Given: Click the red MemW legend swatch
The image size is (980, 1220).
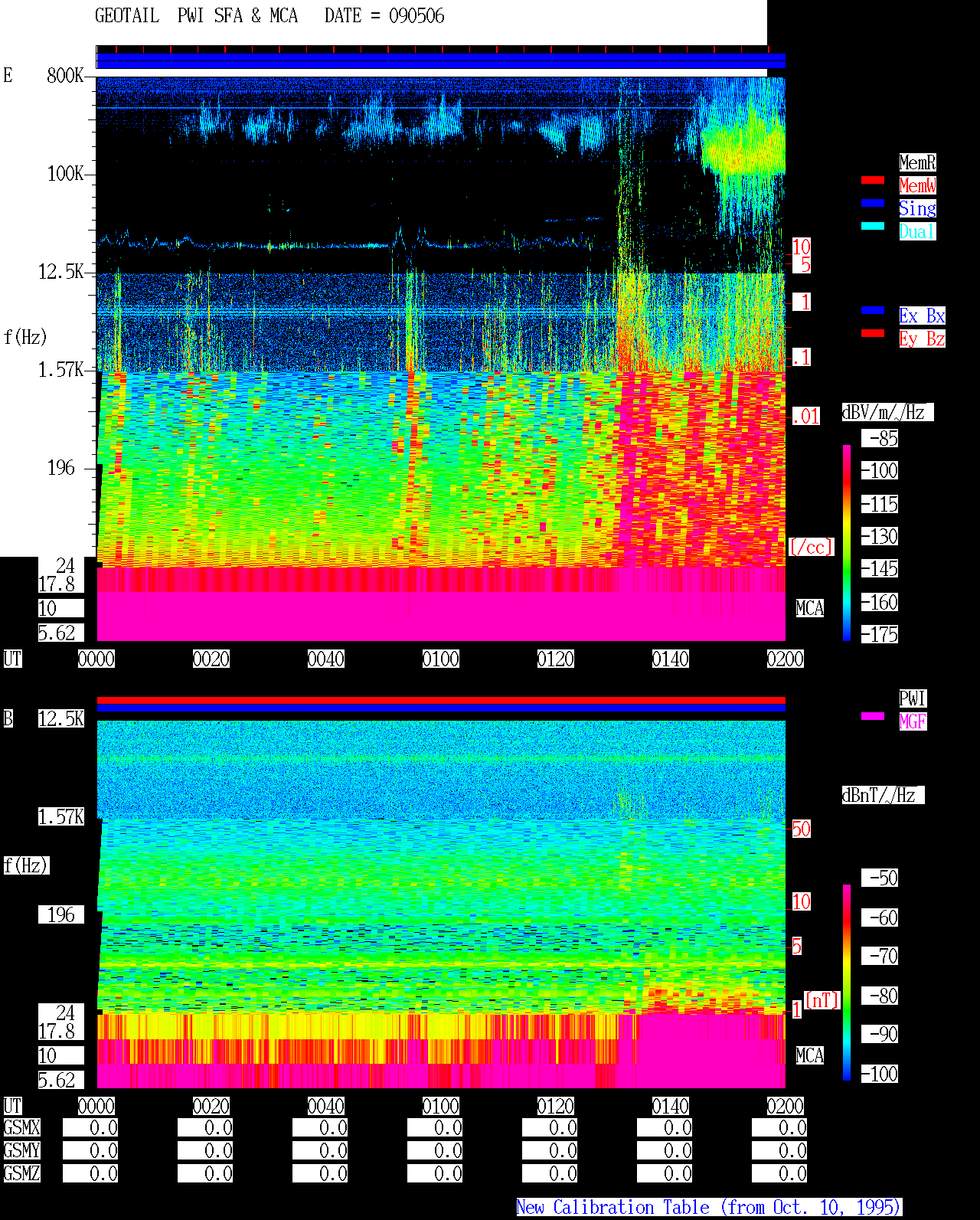Looking at the screenshot, I should [x=873, y=180].
